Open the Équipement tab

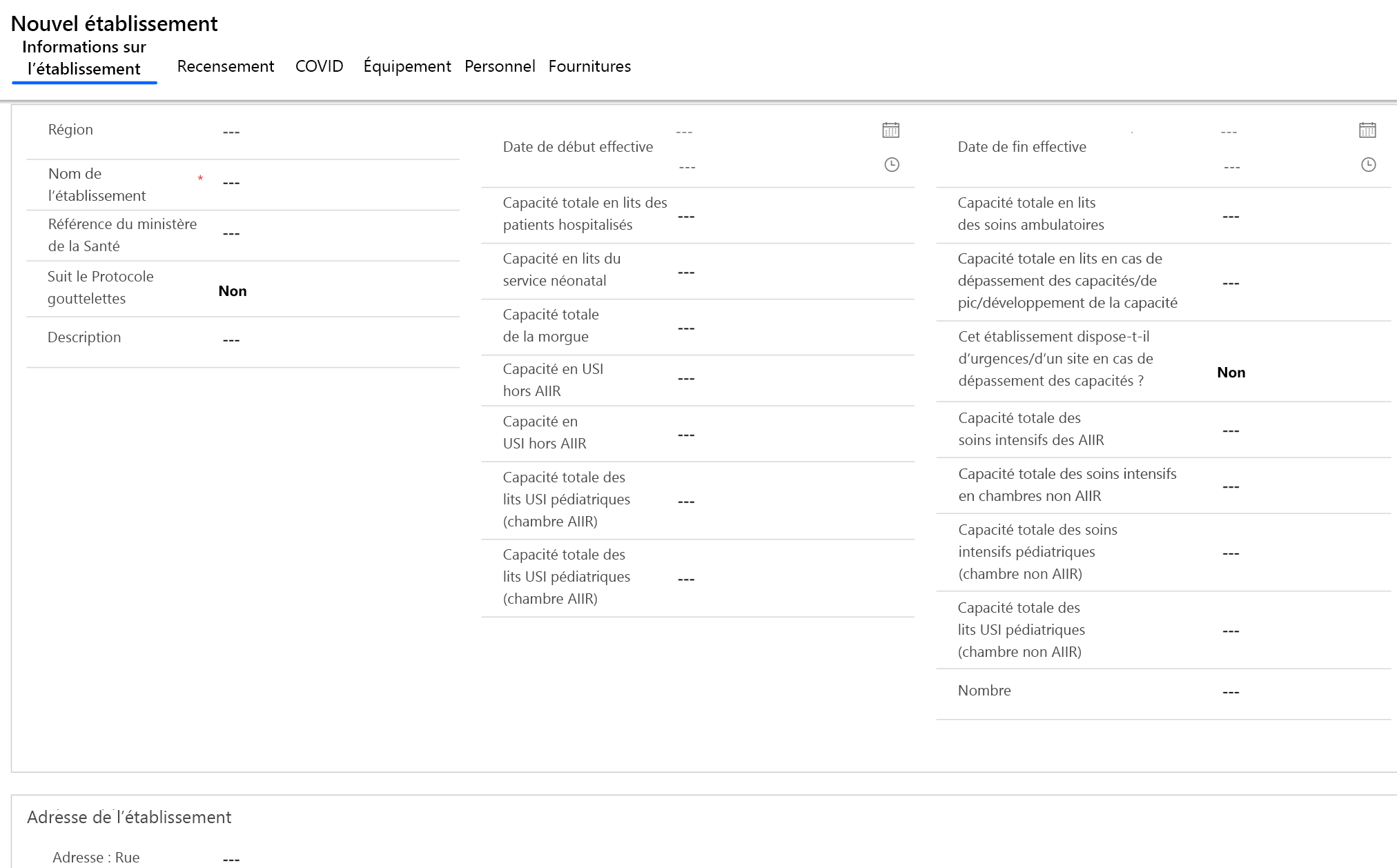[407, 66]
